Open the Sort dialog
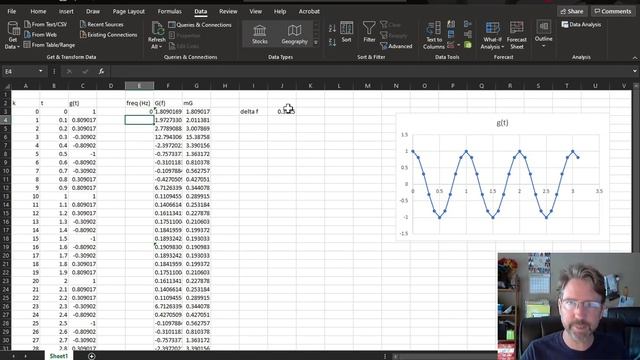The width and height of the screenshot is (640, 360). (x=347, y=32)
